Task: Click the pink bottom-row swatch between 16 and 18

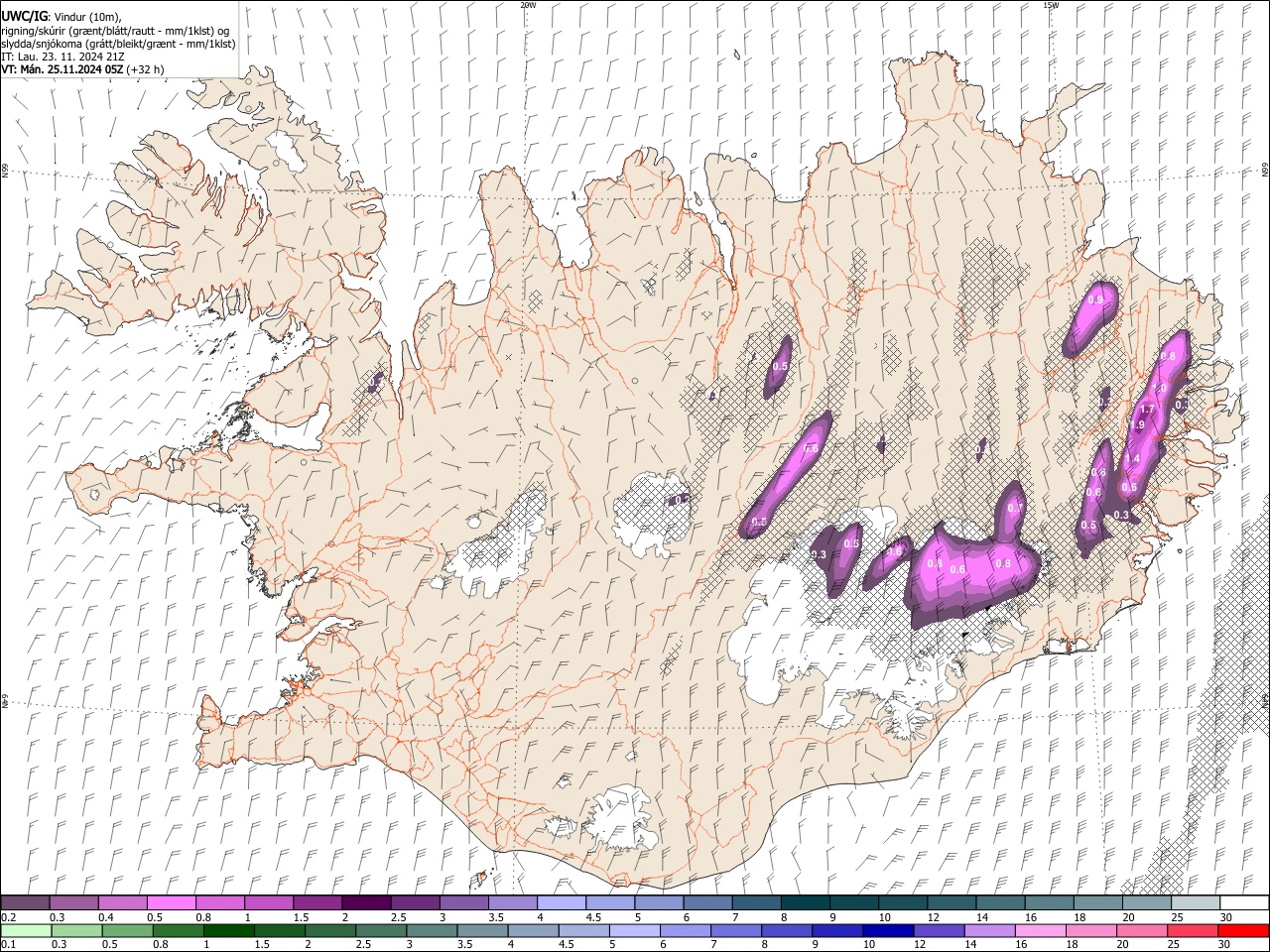Action: click(x=1041, y=930)
